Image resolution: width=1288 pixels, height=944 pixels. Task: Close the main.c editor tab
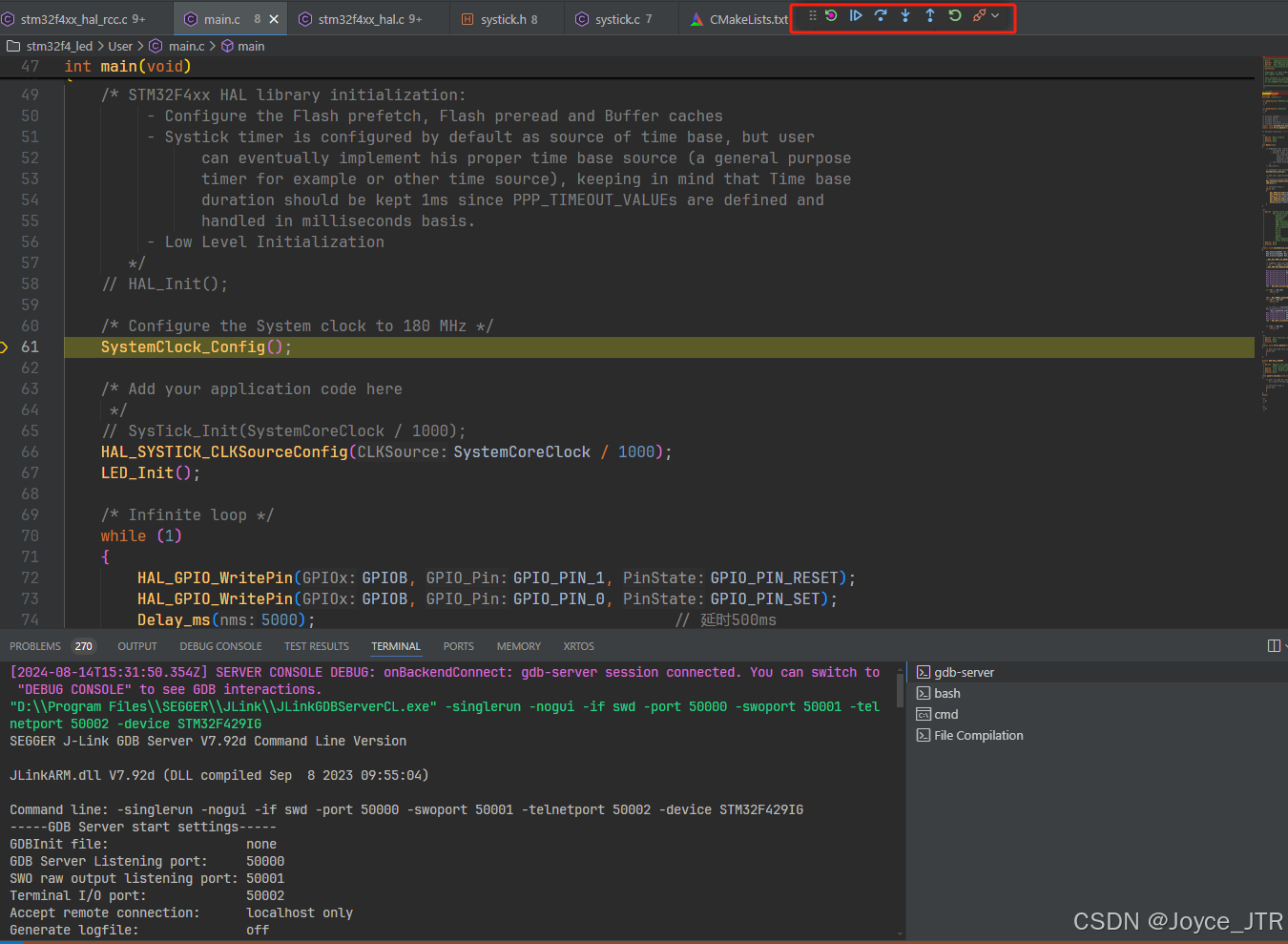pyautogui.click(x=274, y=19)
